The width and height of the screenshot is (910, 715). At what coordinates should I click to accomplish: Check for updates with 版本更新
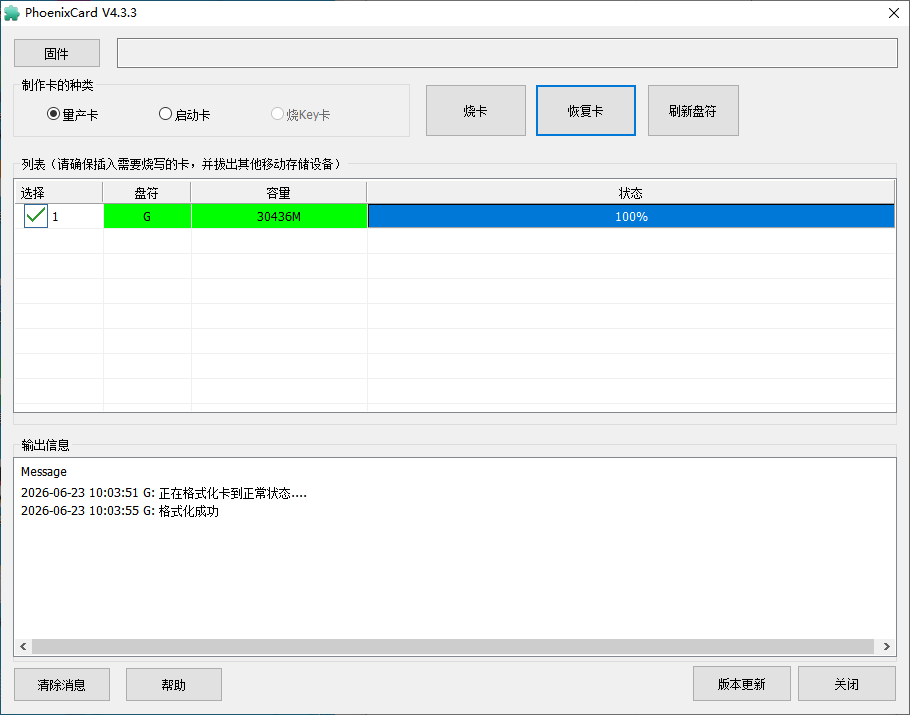coord(742,684)
